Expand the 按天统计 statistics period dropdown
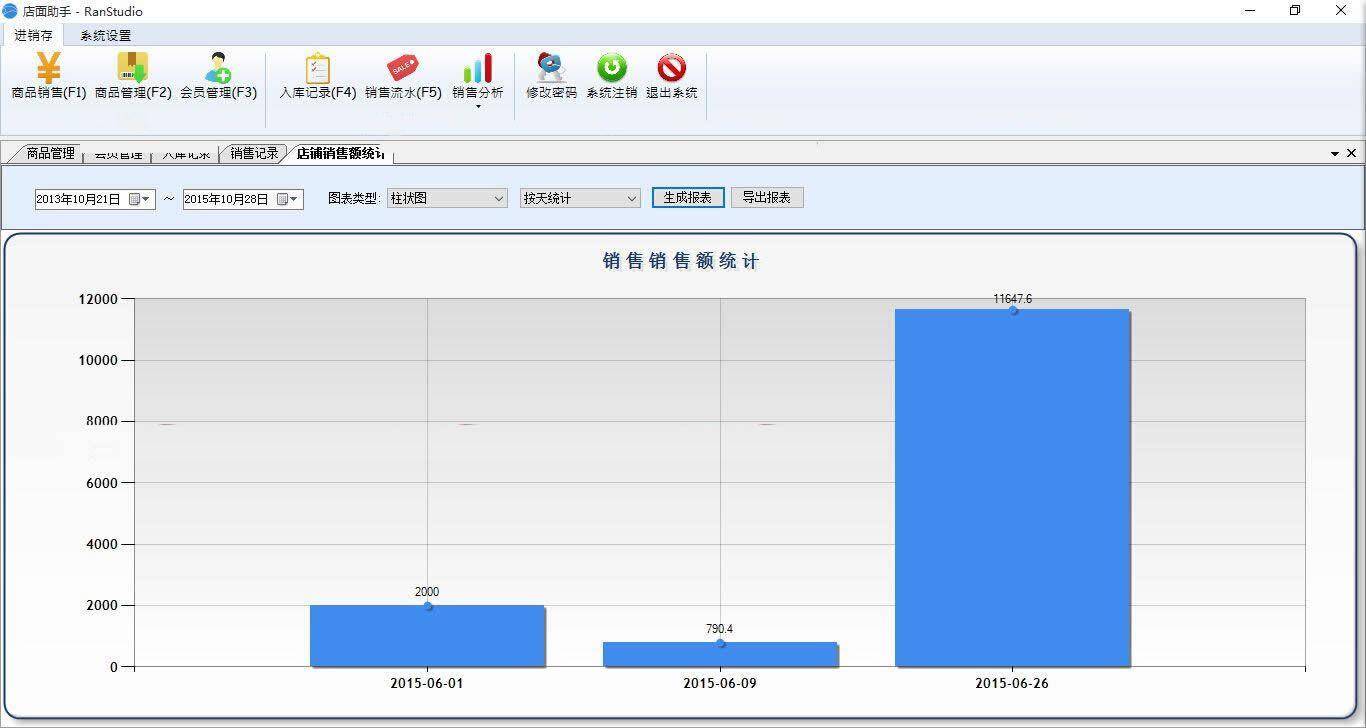Image resolution: width=1366 pixels, height=728 pixels. click(x=631, y=199)
